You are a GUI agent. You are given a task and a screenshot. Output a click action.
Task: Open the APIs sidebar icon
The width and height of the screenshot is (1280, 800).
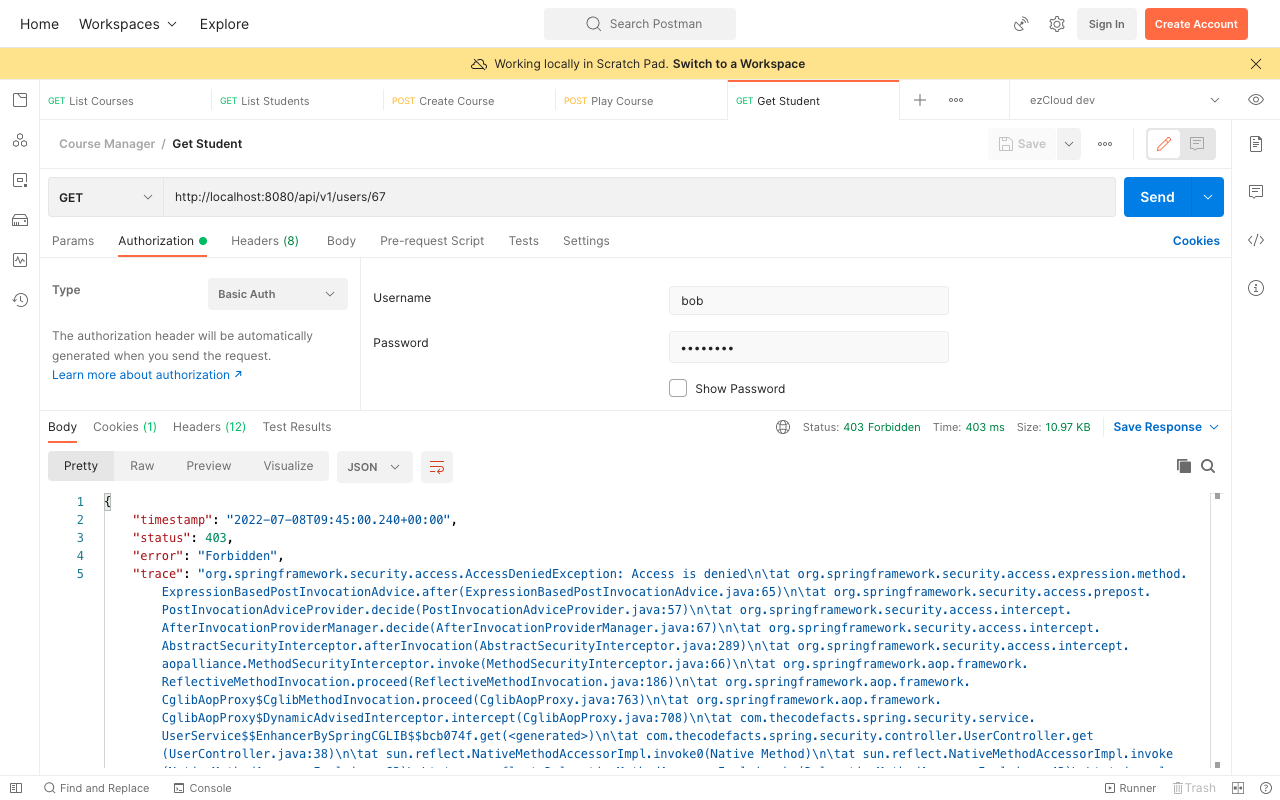coord(20,140)
